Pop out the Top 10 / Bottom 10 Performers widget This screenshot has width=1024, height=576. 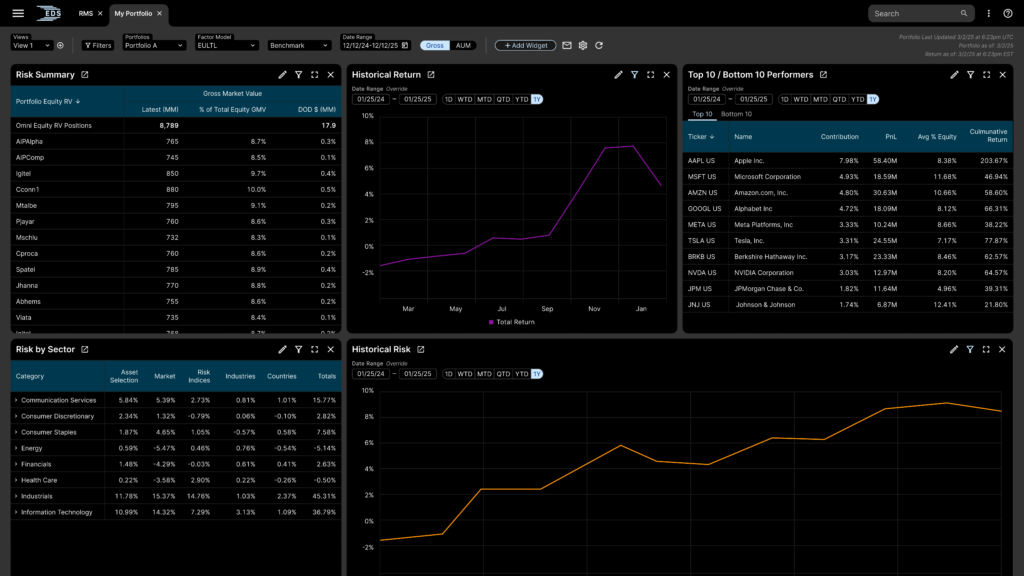point(824,75)
